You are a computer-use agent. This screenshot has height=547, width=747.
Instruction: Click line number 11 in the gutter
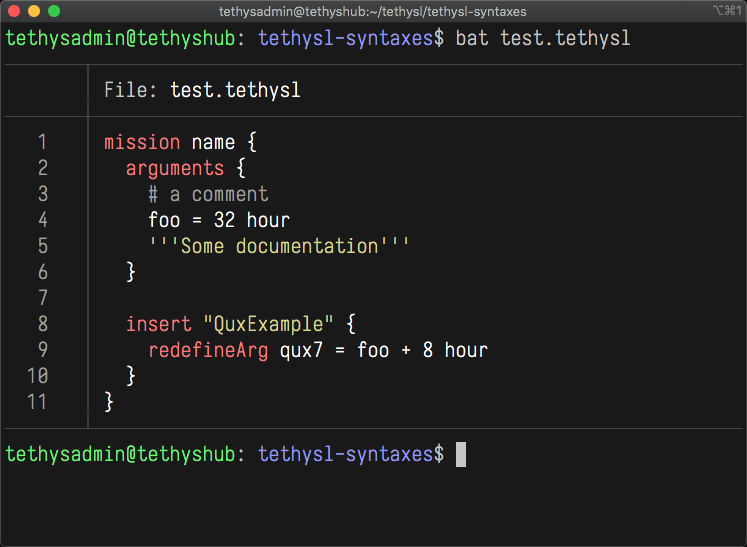coord(37,402)
